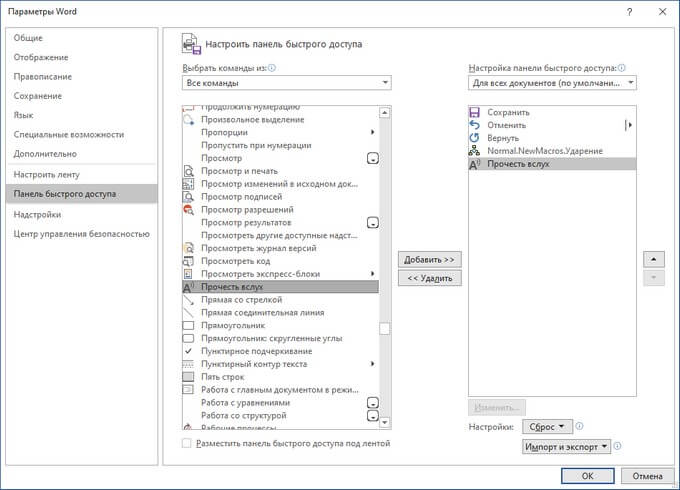Click the Прямая соединительная линия icon
This screenshot has width=680, height=490.
click(x=189, y=313)
